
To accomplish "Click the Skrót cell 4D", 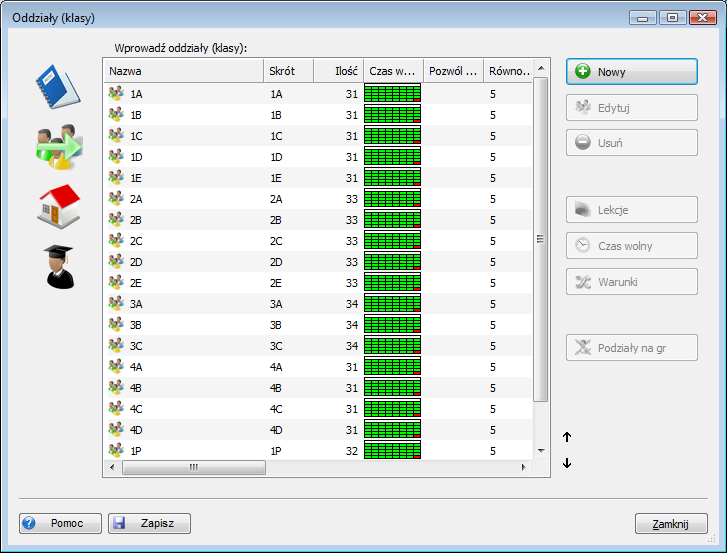I will tap(276, 430).
